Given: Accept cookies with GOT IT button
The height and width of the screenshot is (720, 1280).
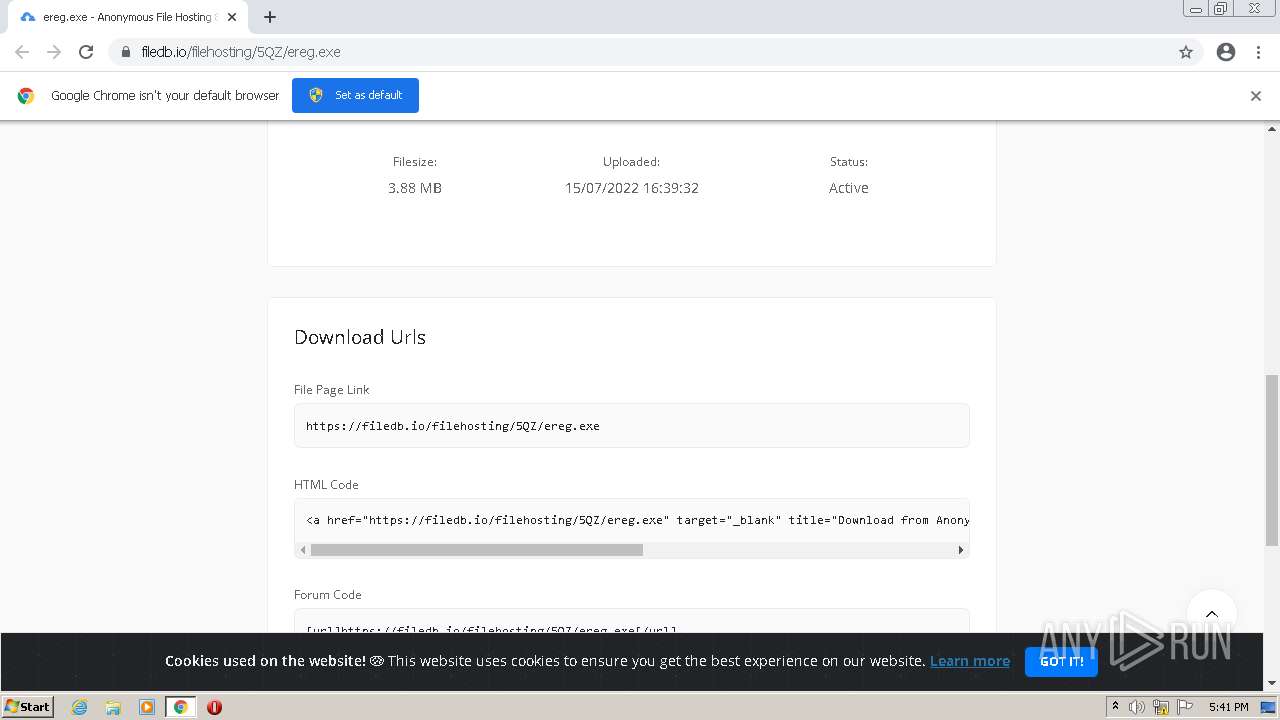Looking at the screenshot, I should 1061,661.
